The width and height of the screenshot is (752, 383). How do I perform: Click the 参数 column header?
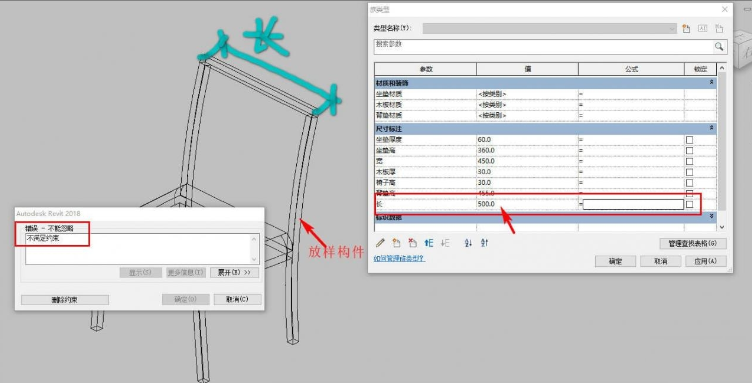click(x=425, y=69)
